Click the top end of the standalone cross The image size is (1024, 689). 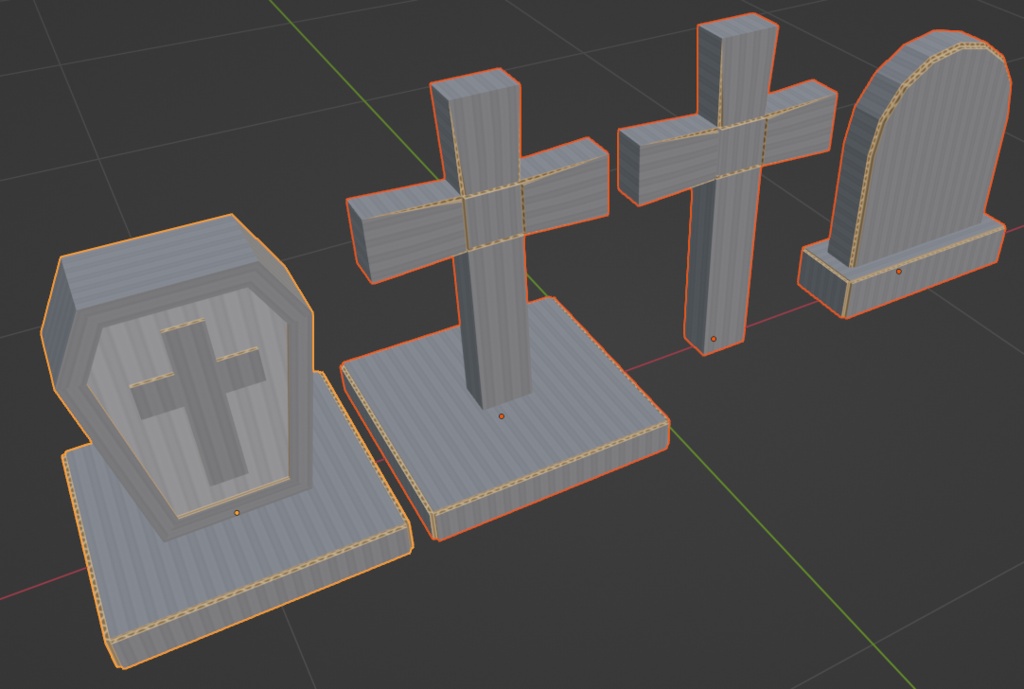(x=738, y=24)
